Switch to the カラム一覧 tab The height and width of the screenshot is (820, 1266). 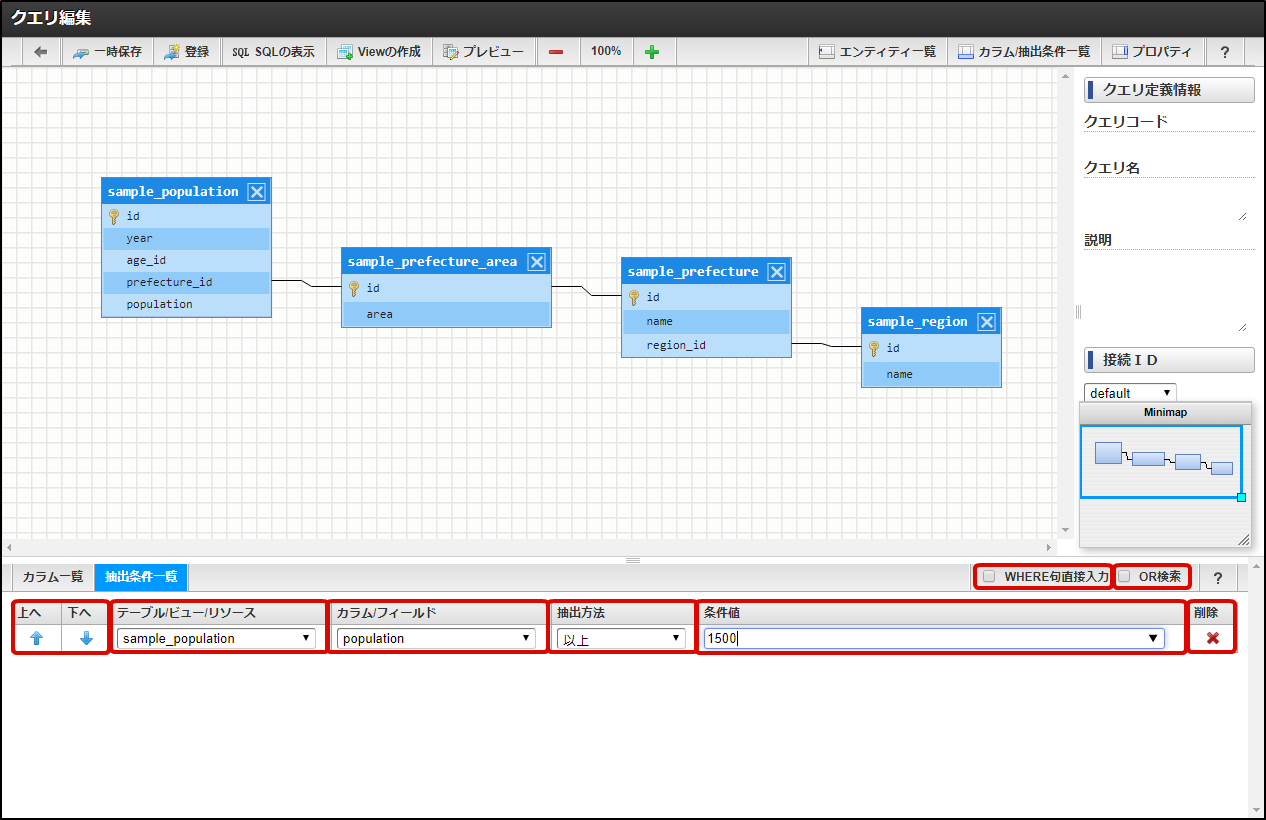53,577
